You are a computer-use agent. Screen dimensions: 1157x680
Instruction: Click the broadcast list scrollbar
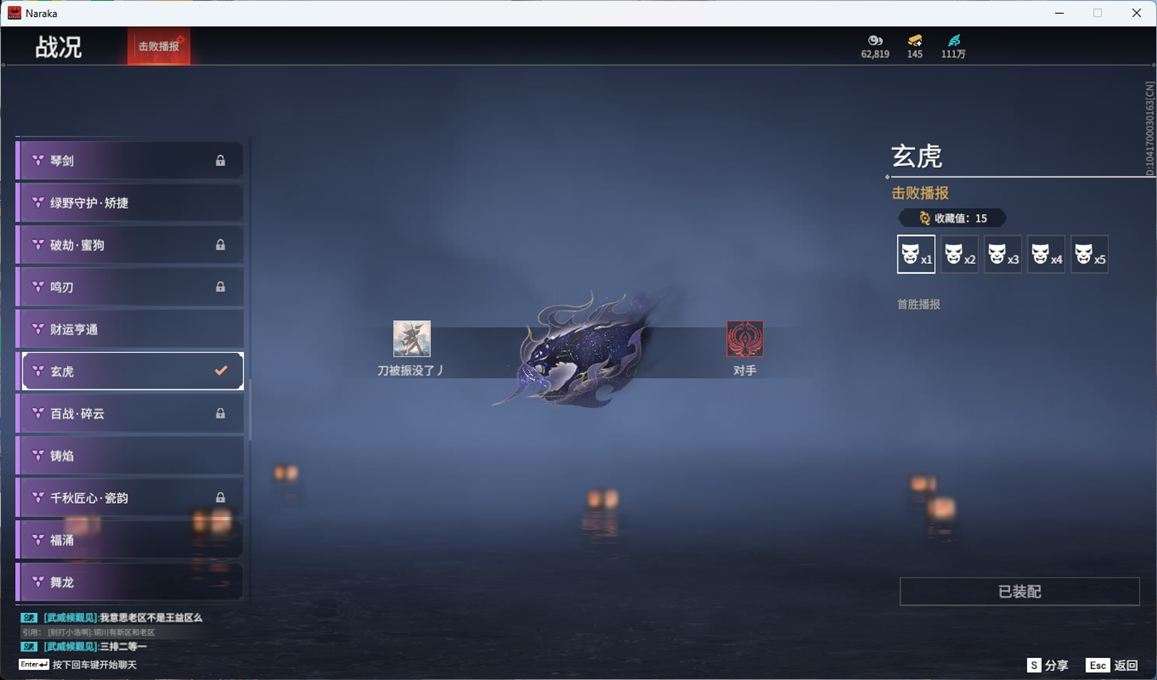pos(249,409)
